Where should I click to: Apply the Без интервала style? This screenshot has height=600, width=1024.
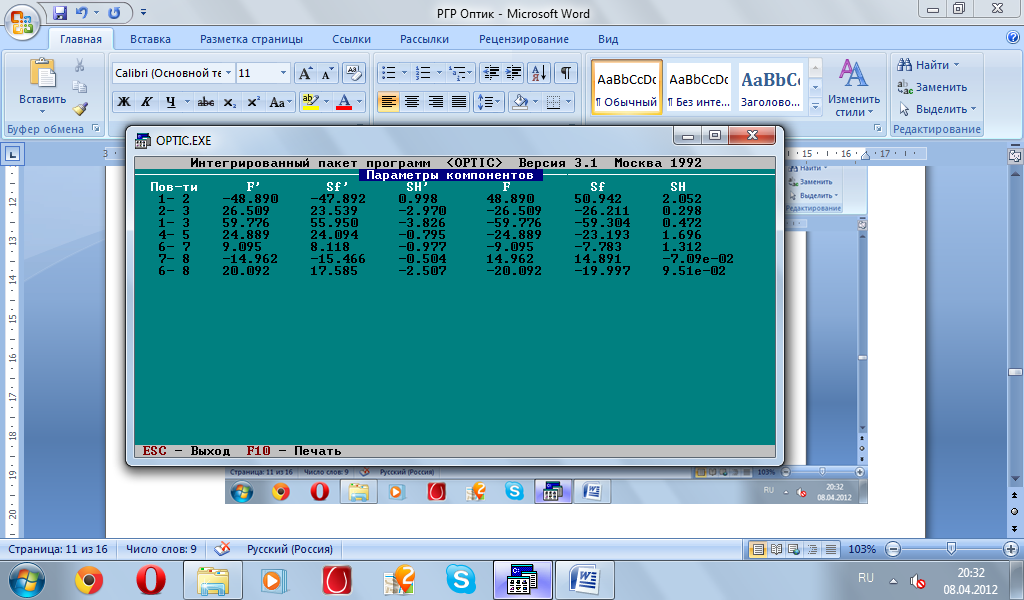pos(698,87)
